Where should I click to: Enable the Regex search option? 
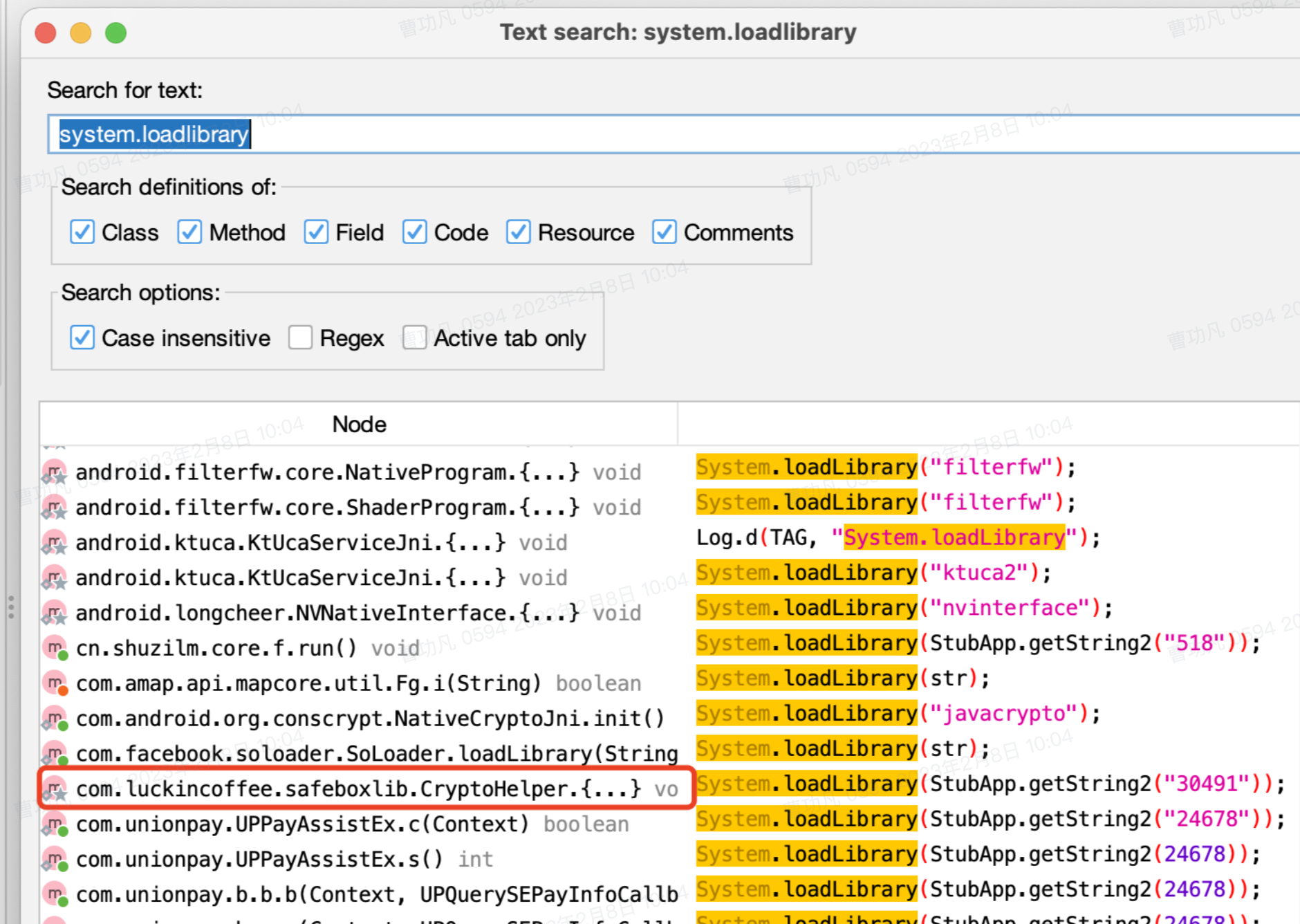coord(301,338)
